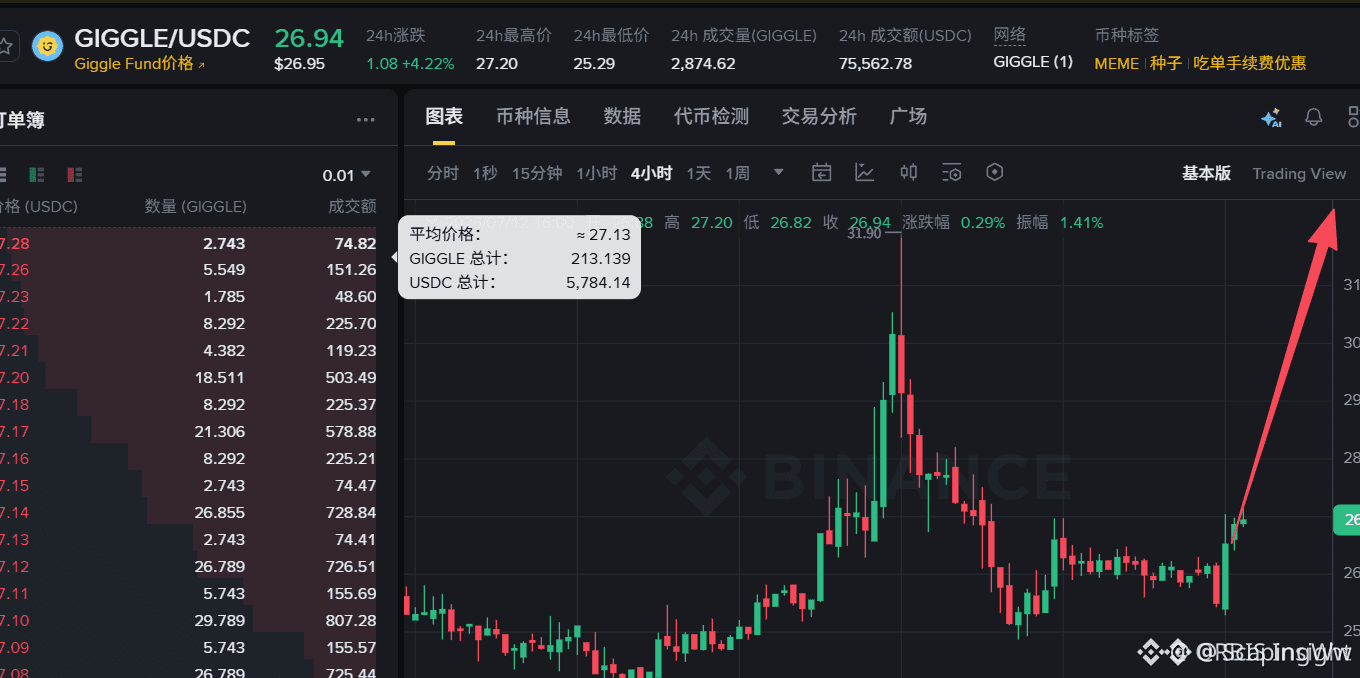Click the 种子 tag
Screen dimensions: 1360x678
(x=1166, y=63)
